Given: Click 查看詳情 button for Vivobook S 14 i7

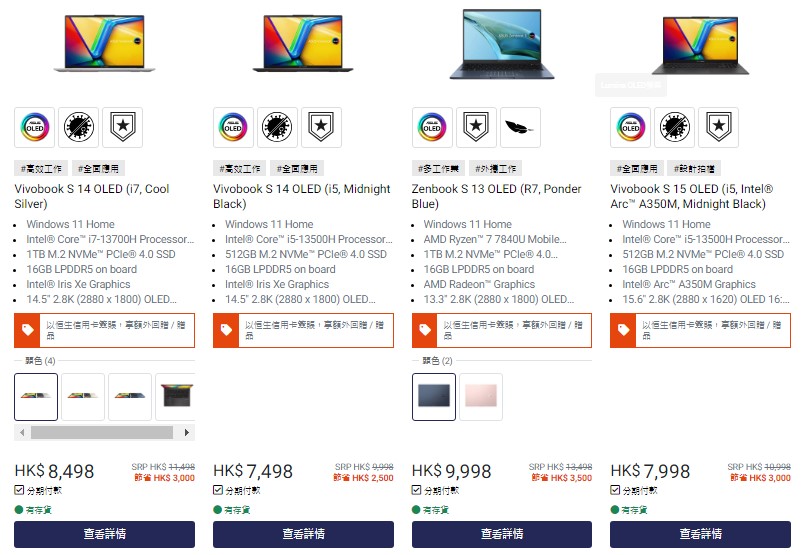Looking at the screenshot, I should coord(105,534).
